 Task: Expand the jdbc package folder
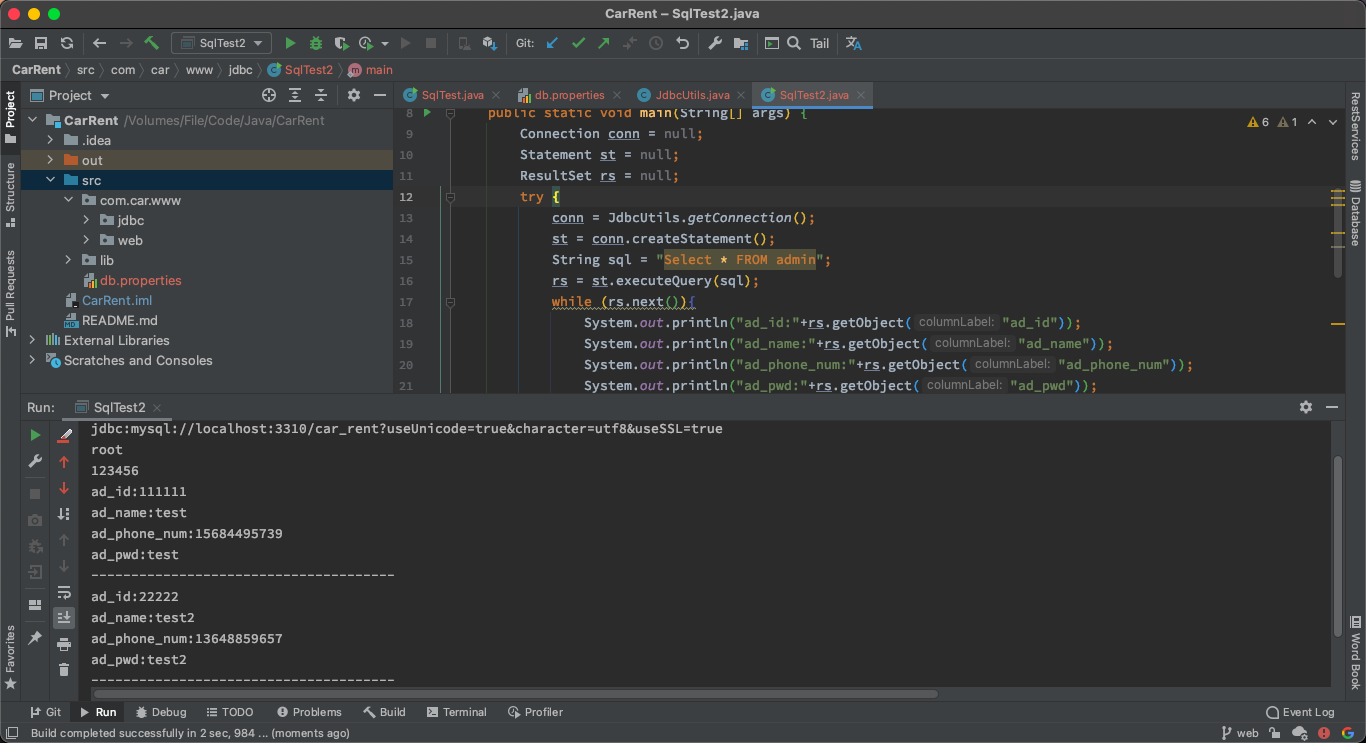87,220
